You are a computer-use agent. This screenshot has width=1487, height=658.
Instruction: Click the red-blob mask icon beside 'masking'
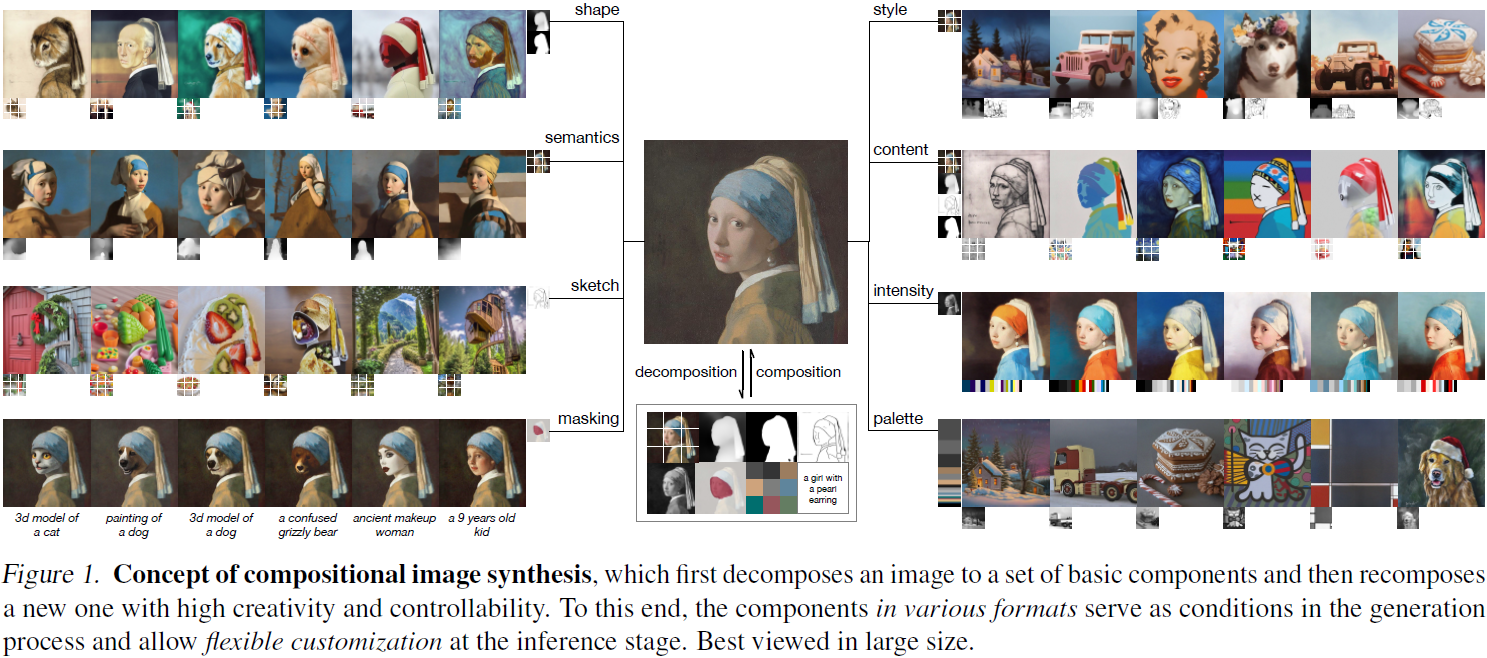pyautogui.click(x=539, y=430)
